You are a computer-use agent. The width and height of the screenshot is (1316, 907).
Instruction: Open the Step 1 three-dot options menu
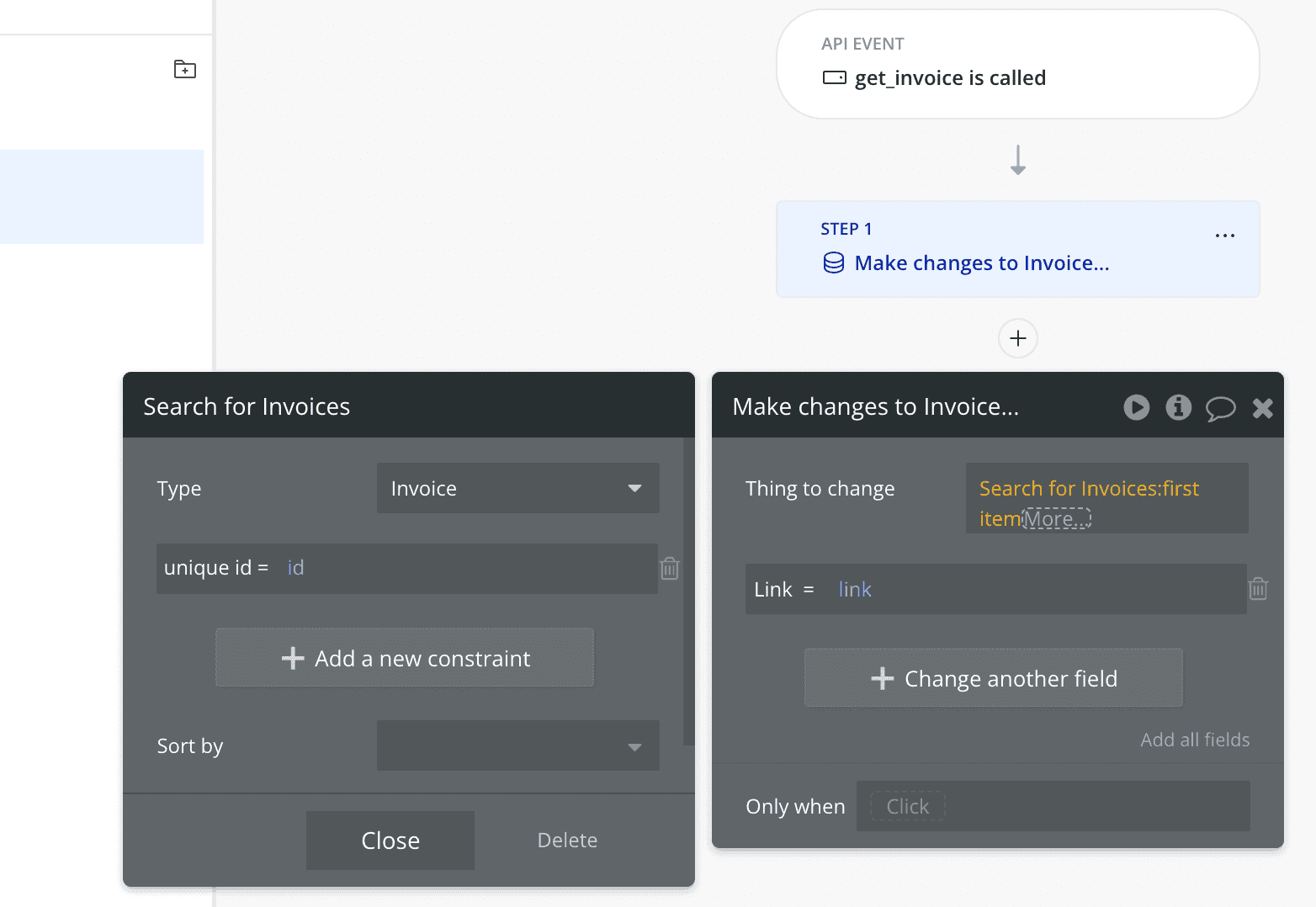point(1224,236)
